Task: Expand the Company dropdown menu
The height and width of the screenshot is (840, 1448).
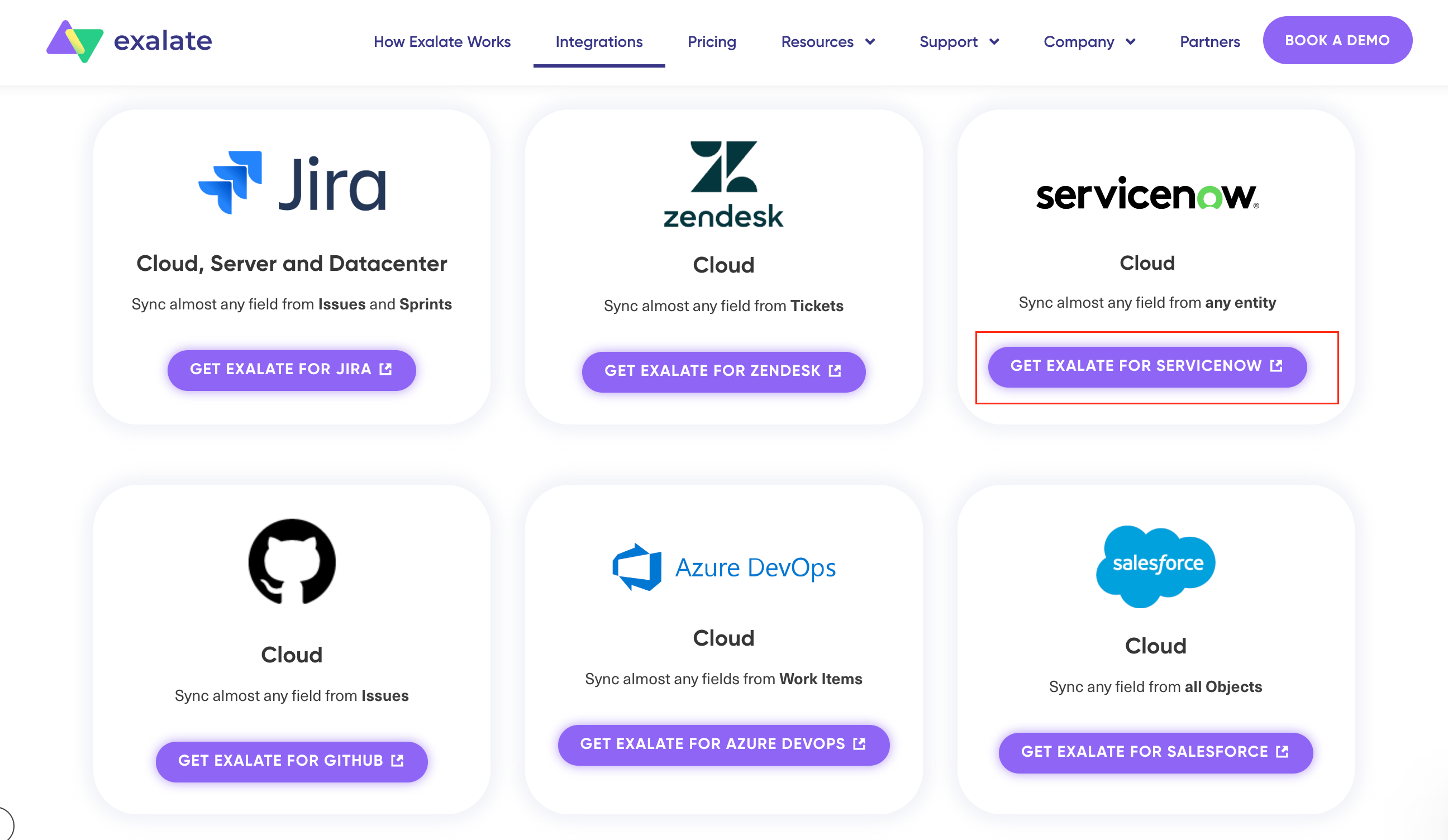Action: tap(1089, 41)
